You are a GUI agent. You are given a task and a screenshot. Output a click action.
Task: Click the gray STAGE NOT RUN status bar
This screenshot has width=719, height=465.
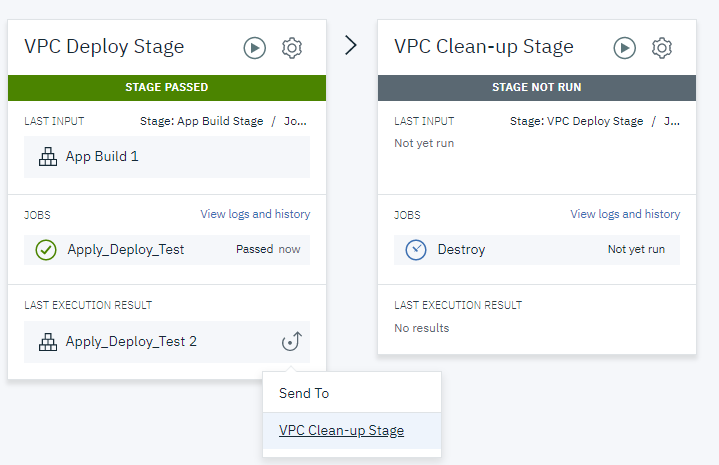[537, 87]
